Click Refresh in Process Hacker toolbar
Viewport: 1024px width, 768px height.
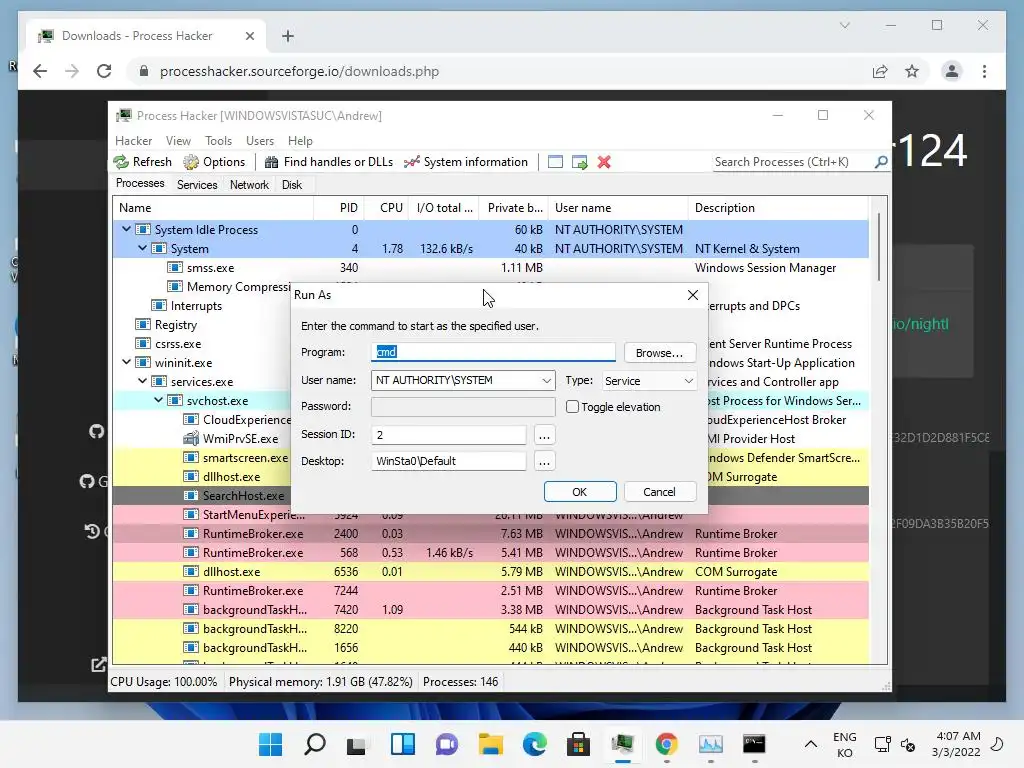[142, 162]
